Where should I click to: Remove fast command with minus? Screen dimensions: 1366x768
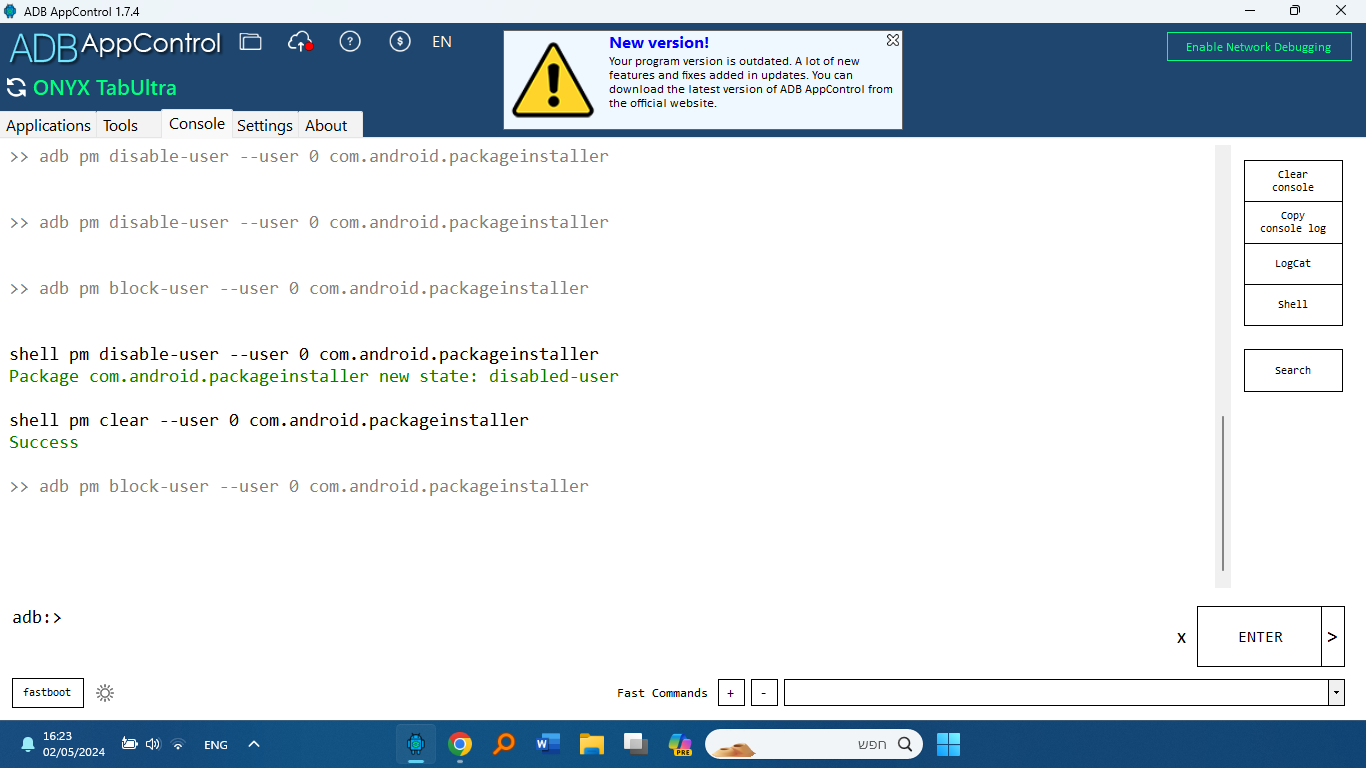pos(764,693)
